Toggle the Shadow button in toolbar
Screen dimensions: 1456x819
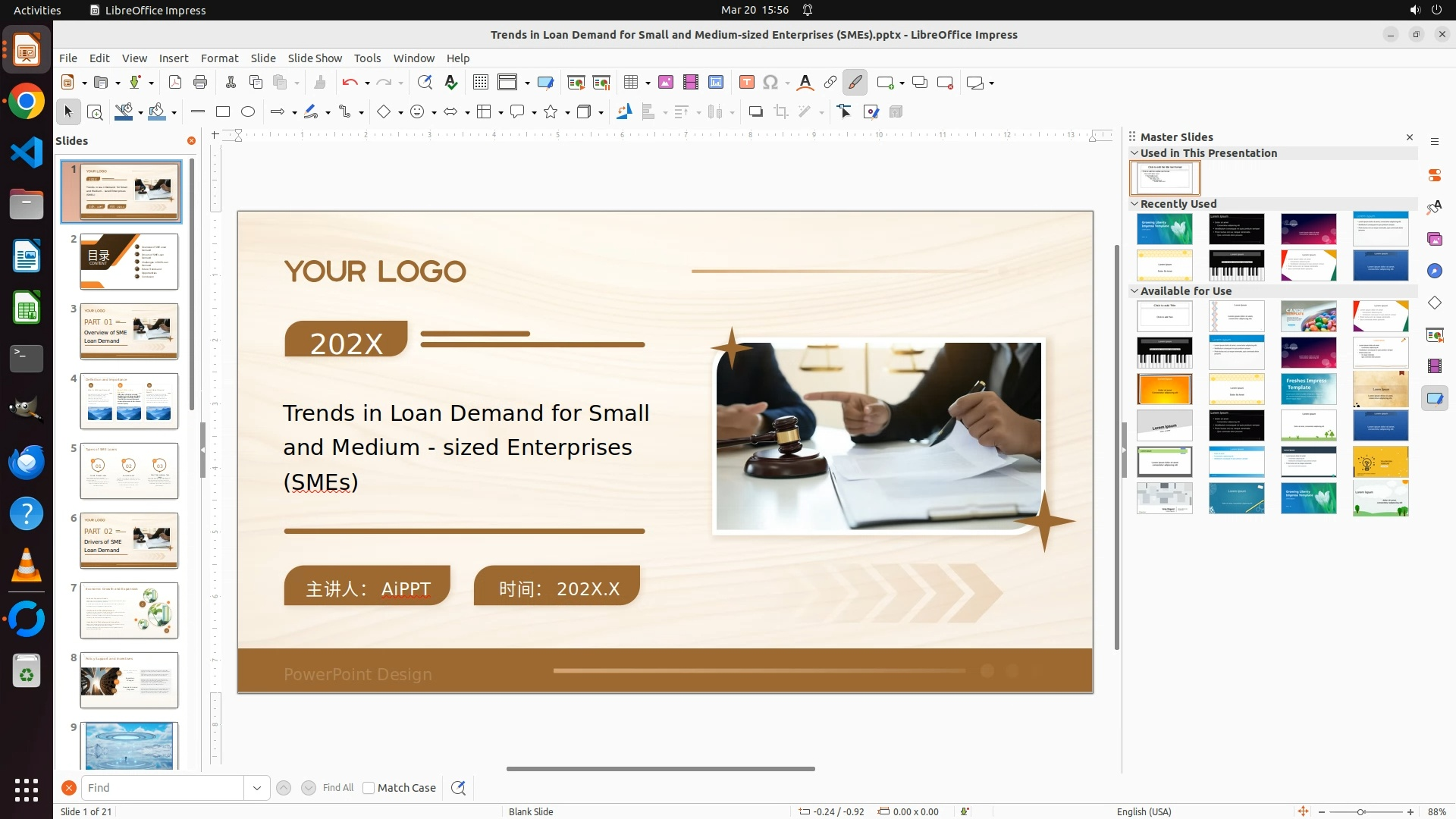(x=755, y=112)
